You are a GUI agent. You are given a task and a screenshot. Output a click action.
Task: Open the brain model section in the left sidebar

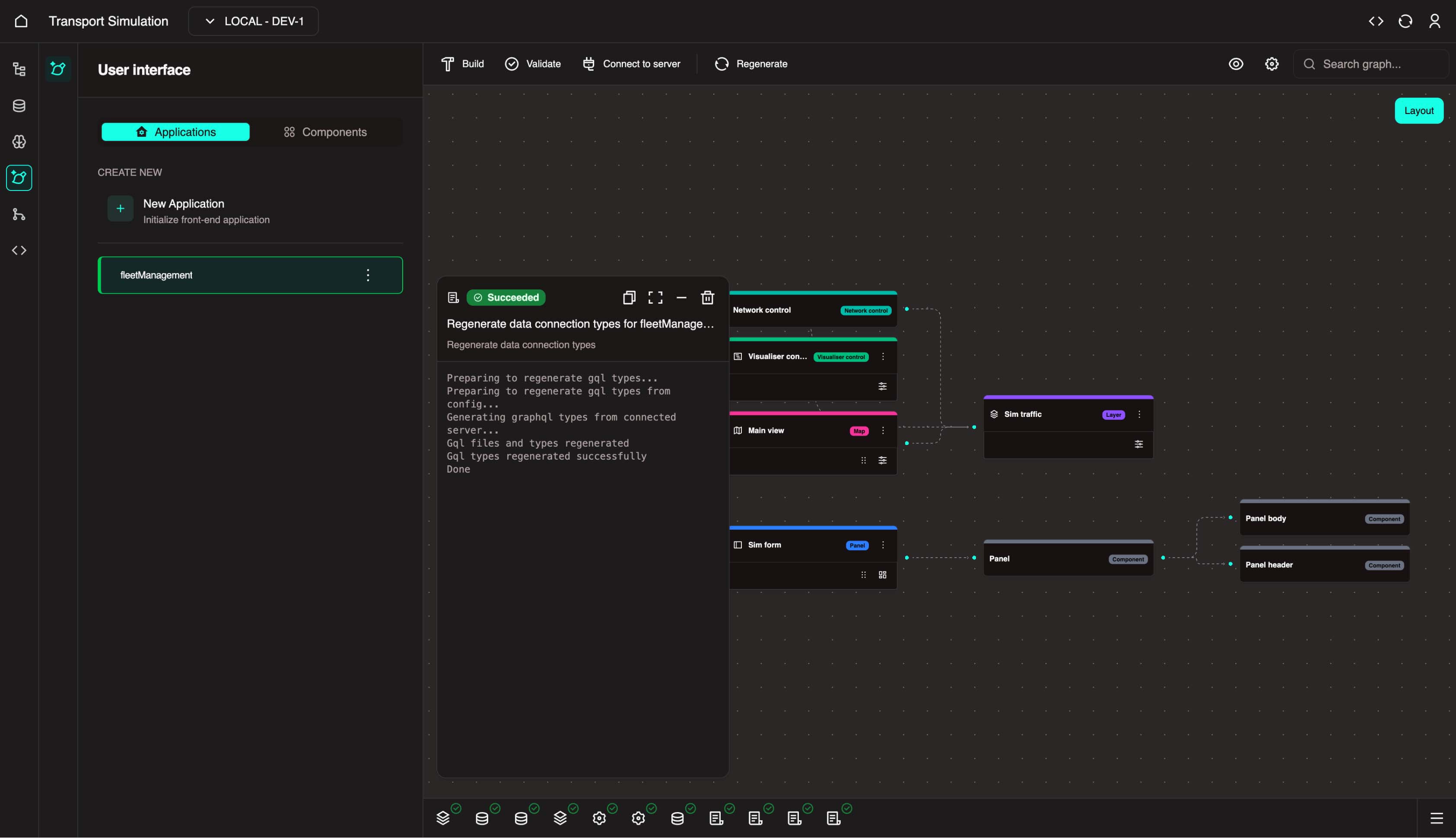click(19, 142)
